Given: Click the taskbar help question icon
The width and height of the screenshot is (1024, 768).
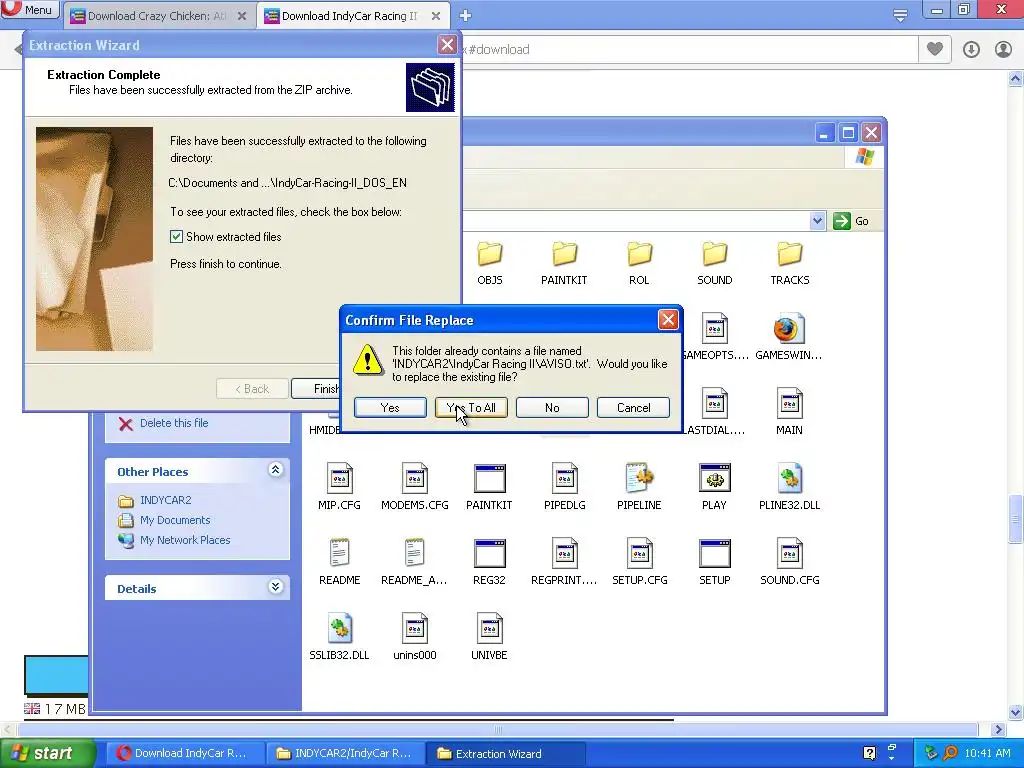Looking at the screenshot, I should click(x=869, y=754).
